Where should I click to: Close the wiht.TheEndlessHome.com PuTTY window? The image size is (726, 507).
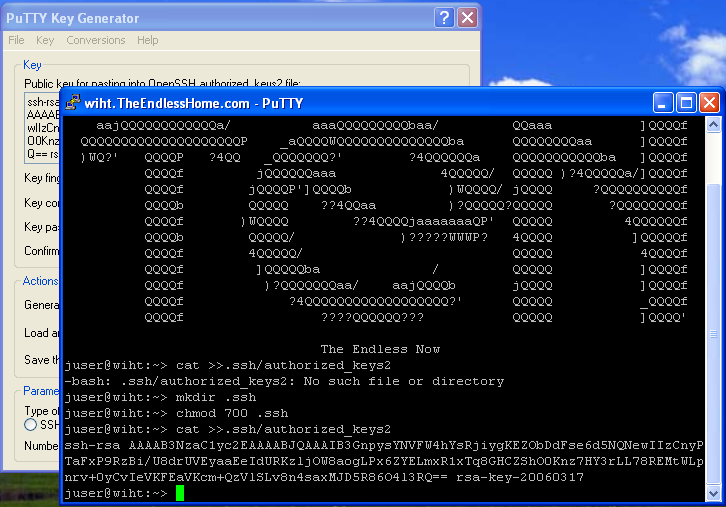pyautogui.click(x=709, y=102)
